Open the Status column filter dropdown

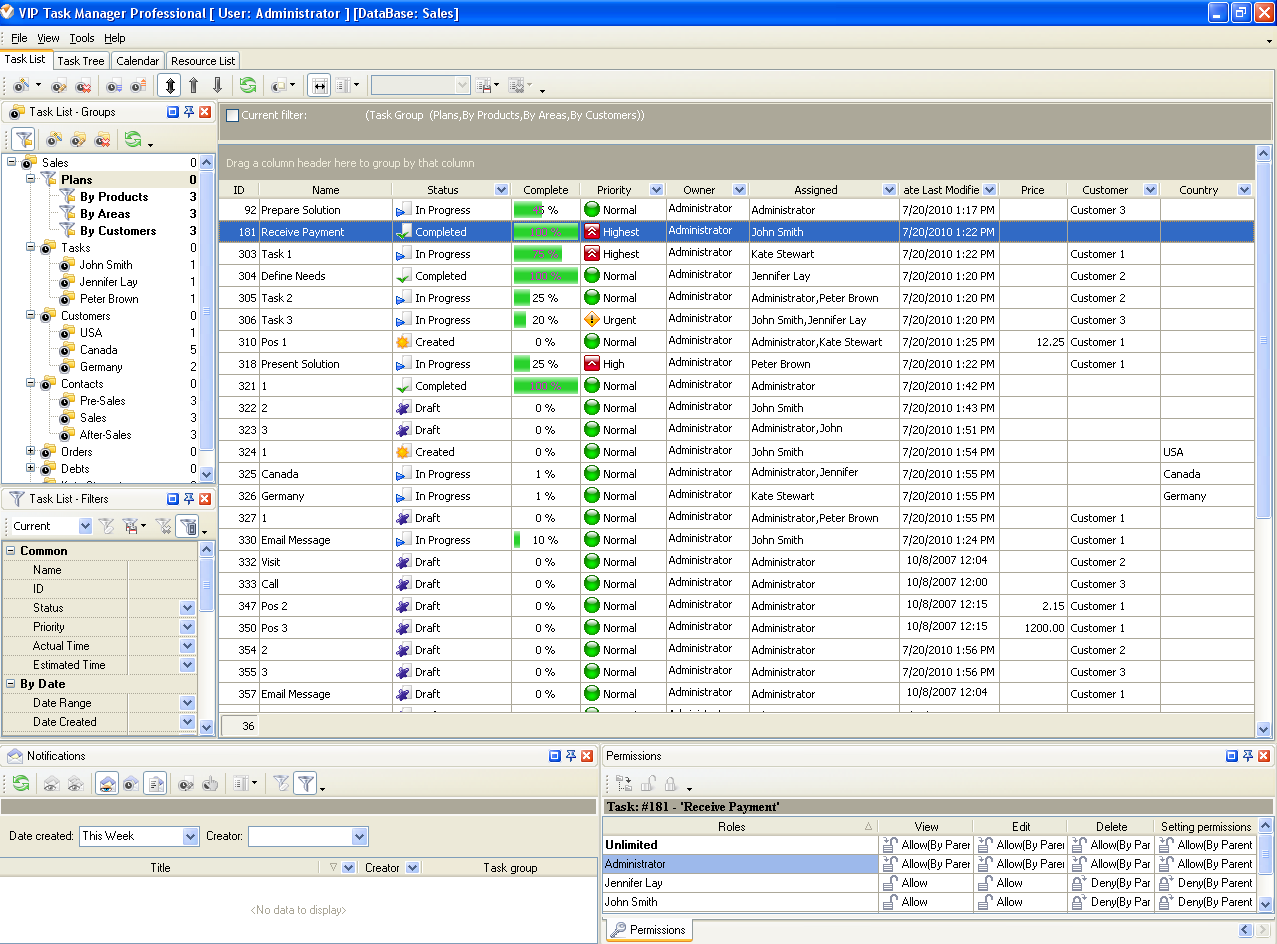pos(502,190)
